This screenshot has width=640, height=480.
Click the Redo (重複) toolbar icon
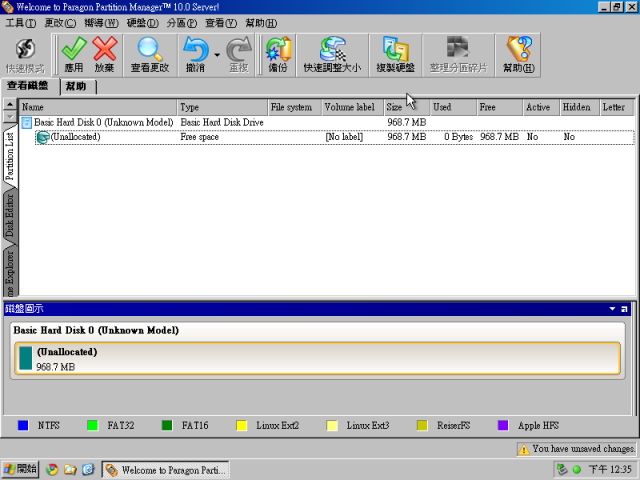239,56
